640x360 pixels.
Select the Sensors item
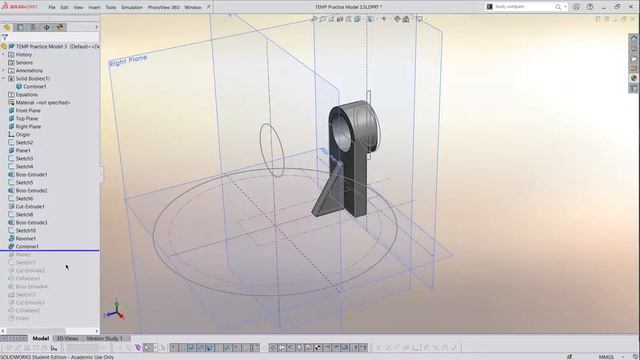pos(24,62)
